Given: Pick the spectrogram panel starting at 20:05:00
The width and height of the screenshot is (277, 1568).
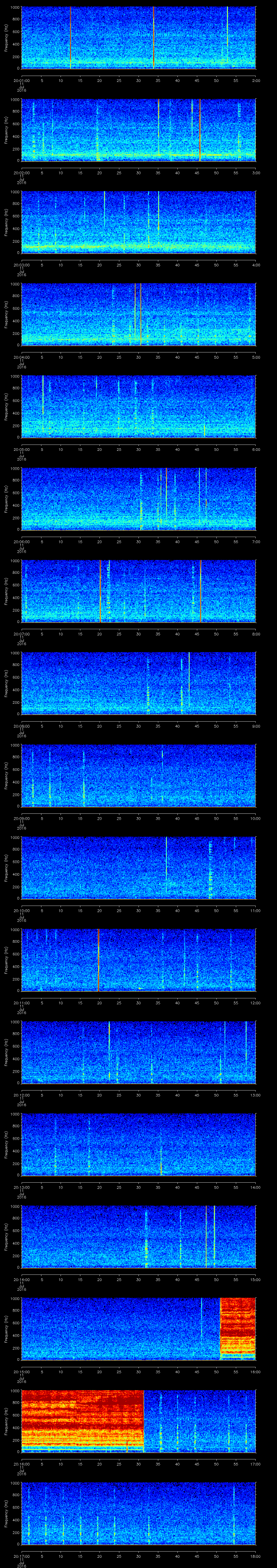Looking at the screenshot, I should point(139,407).
